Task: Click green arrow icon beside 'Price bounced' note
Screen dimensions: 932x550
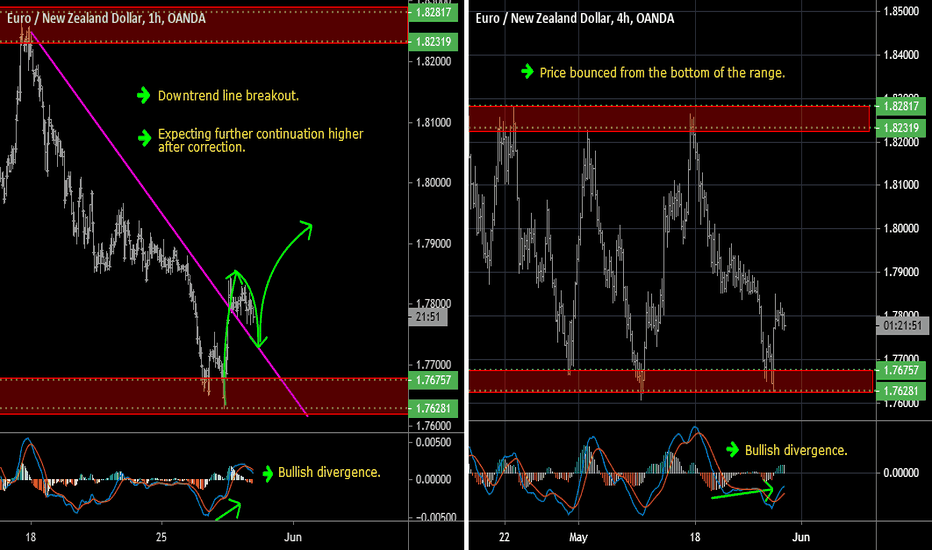Action: 527,72
